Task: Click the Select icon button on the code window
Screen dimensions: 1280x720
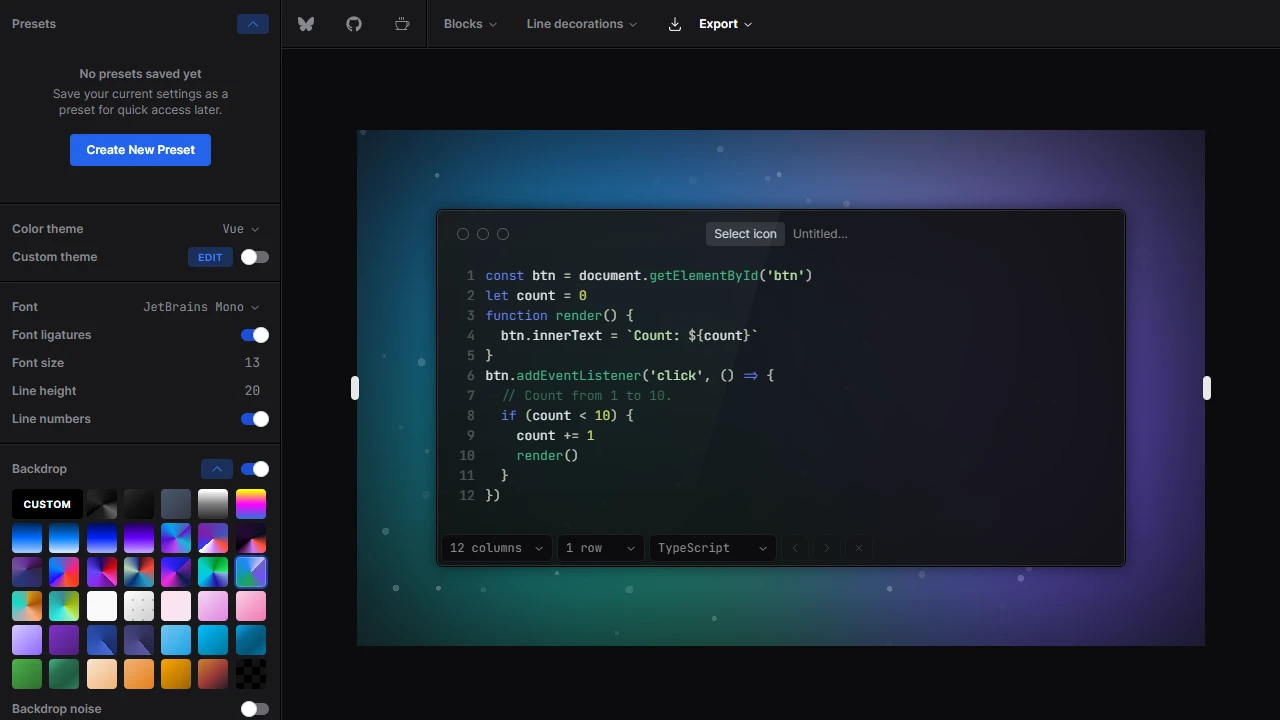Action: point(745,233)
